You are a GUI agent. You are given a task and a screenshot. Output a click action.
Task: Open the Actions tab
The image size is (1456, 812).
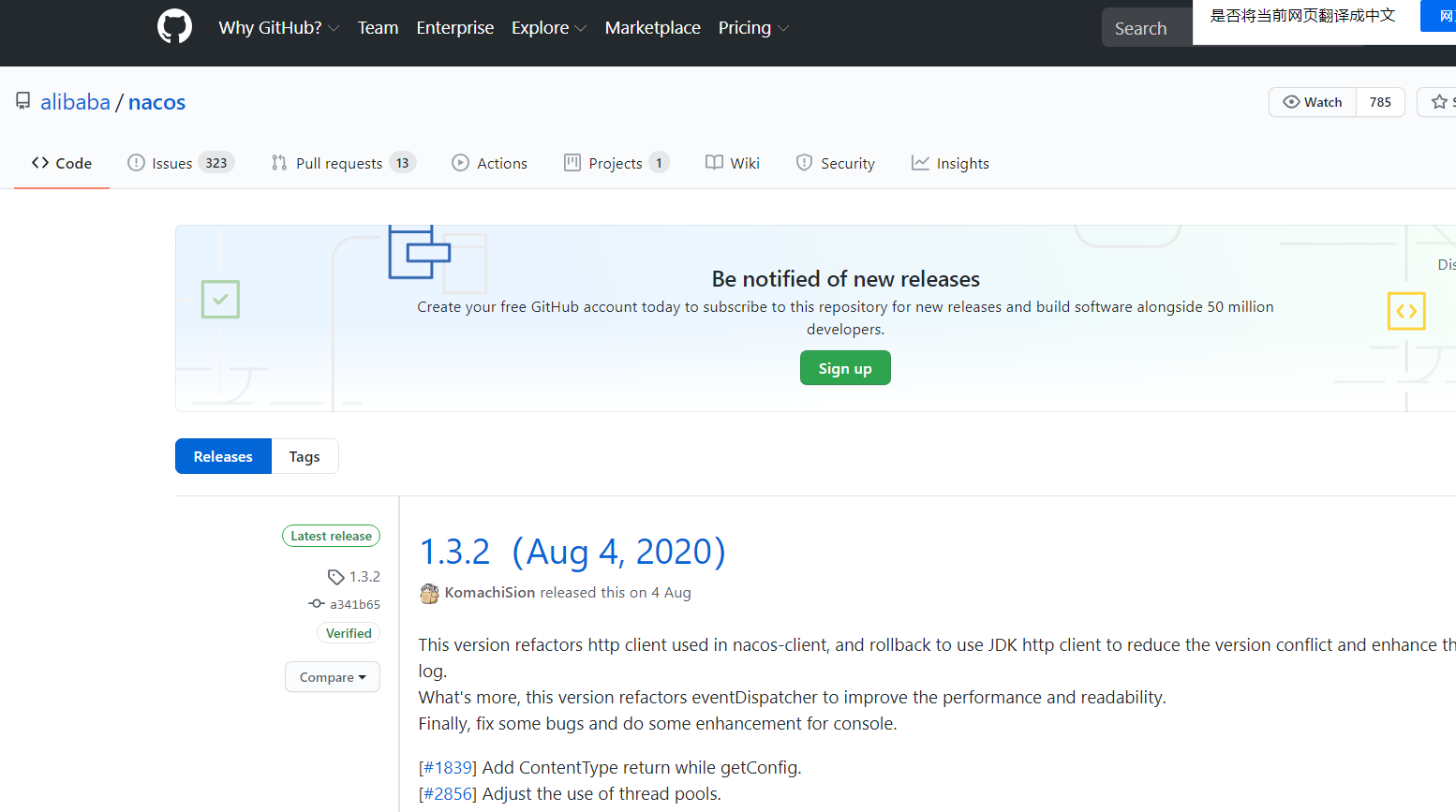489,163
